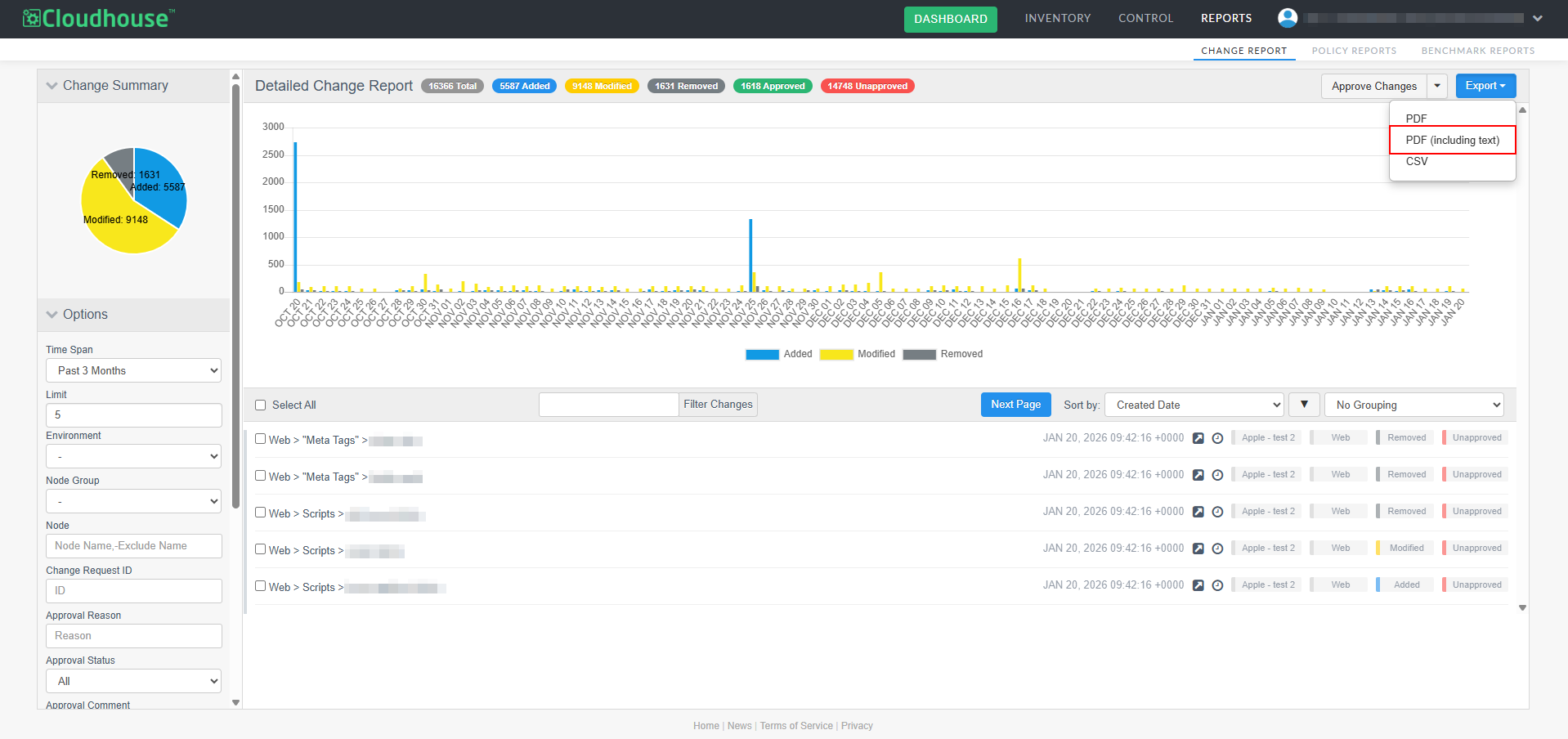Click the blue Added legend swatch
The width and height of the screenshot is (1568, 739).
[762, 355]
